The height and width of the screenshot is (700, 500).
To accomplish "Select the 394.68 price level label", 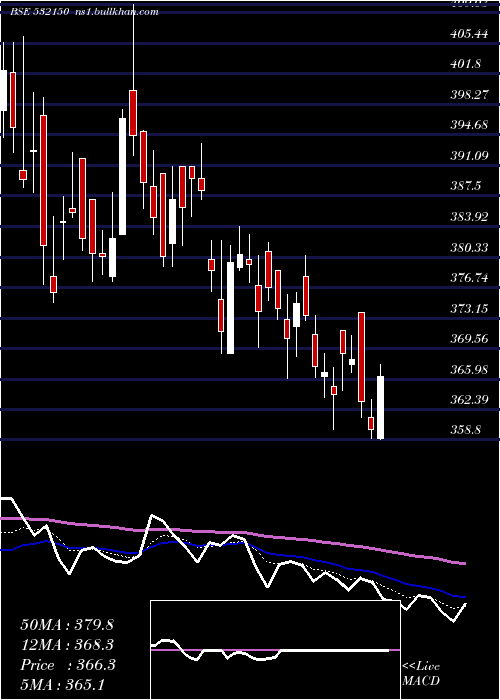I will [469, 125].
